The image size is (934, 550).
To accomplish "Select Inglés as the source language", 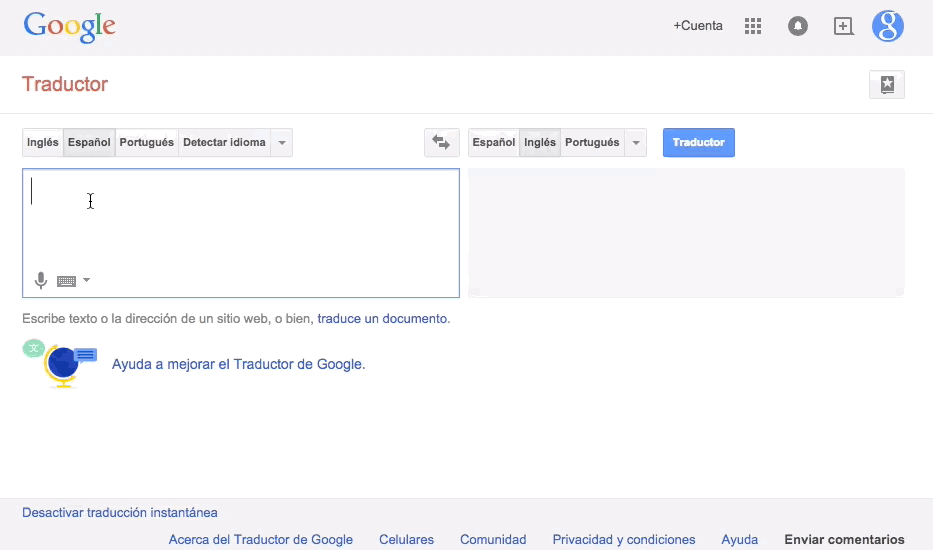I will [x=42, y=143].
